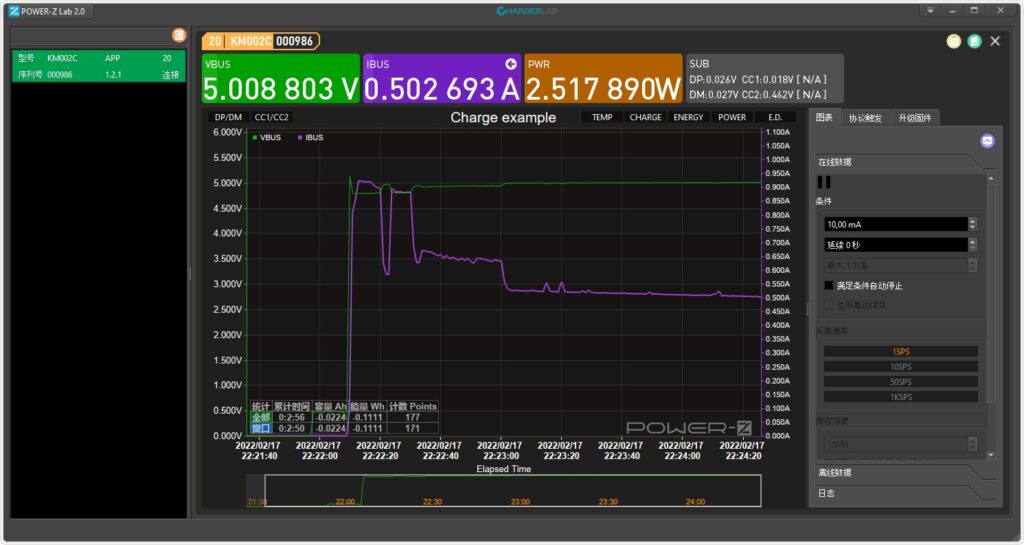Toggle the E.D. chart option
This screenshot has height=545, width=1024.
coord(775,117)
